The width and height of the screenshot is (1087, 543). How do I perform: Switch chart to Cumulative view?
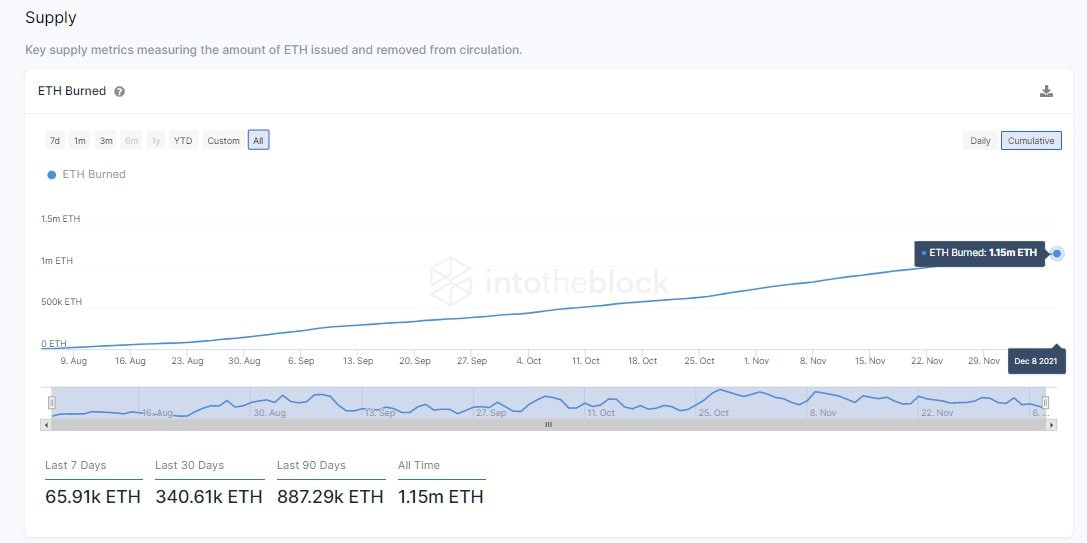[1031, 141]
